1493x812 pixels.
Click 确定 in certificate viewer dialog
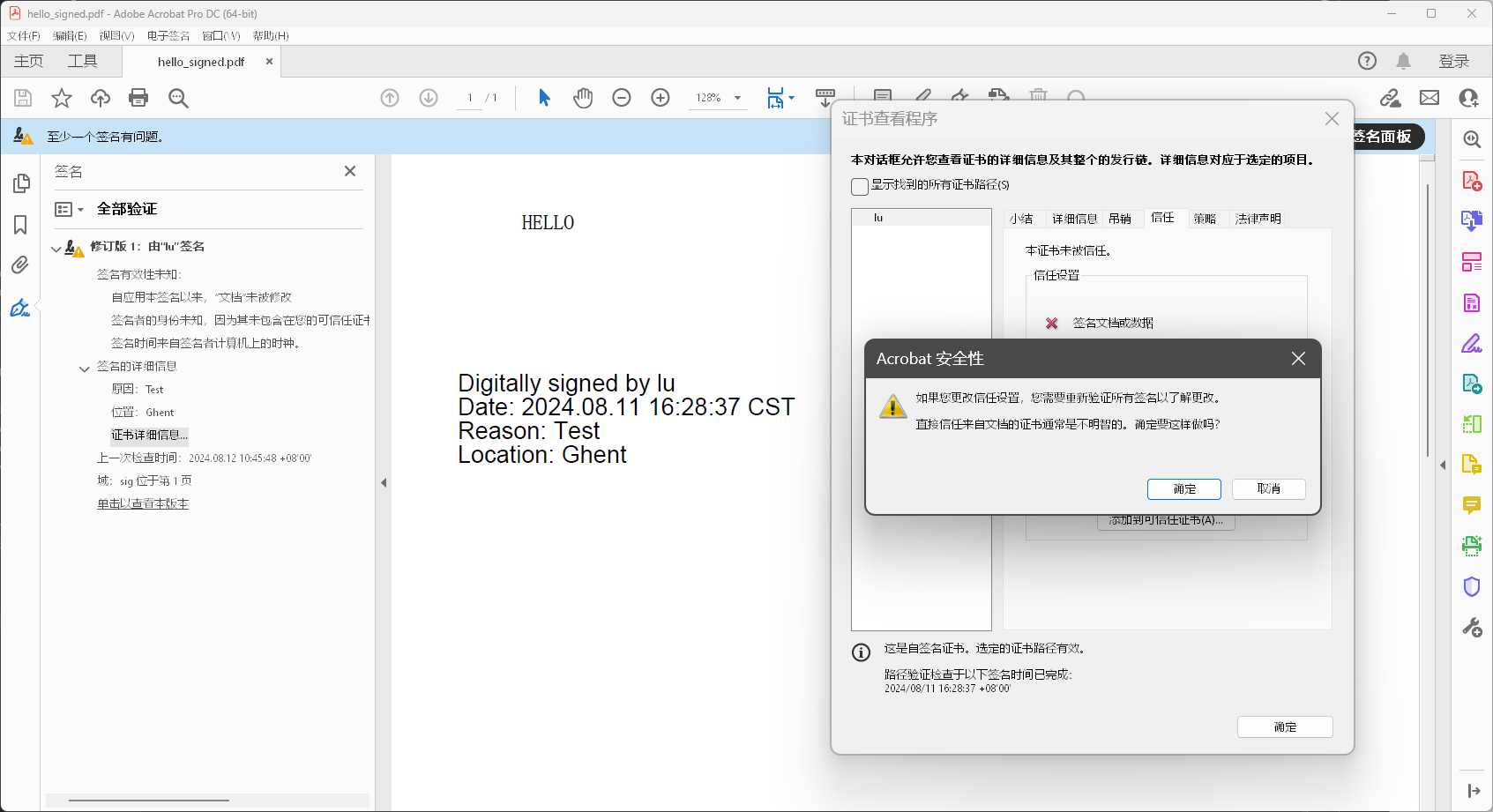coord(1285,727)
